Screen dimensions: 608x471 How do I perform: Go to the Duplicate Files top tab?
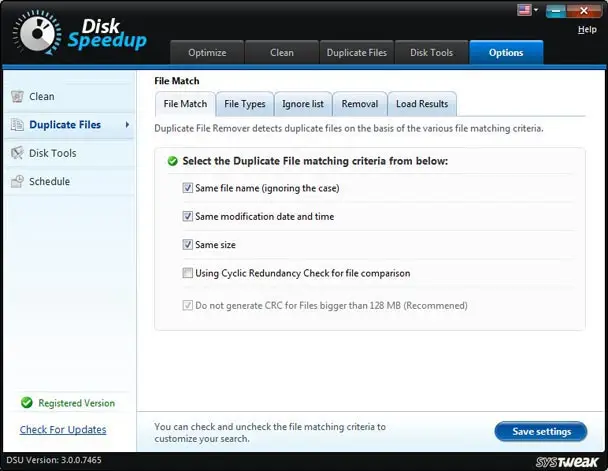pos(357,52)
